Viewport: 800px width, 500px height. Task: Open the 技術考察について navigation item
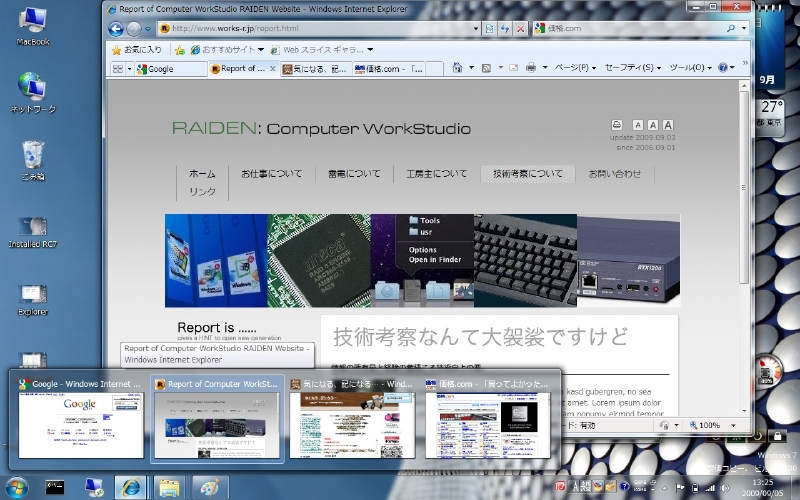point(528,173)
